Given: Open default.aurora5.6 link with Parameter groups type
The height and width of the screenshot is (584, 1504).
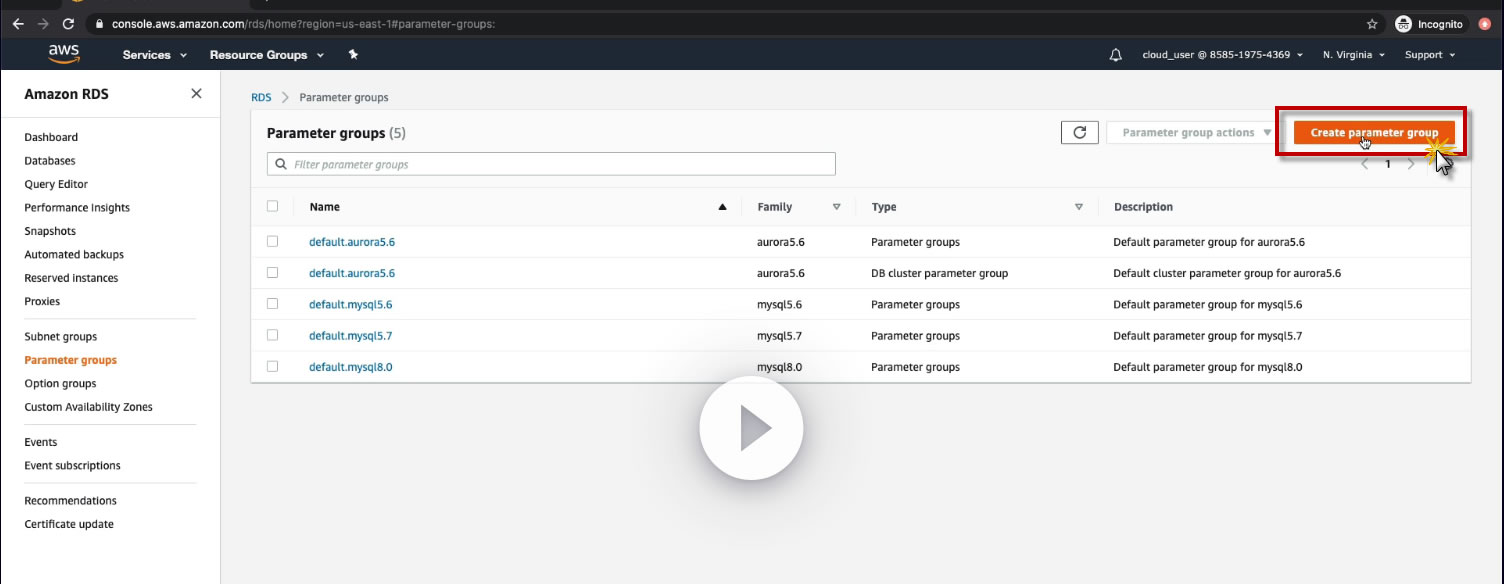Looking at the screenshot, I should pos(352,242).
